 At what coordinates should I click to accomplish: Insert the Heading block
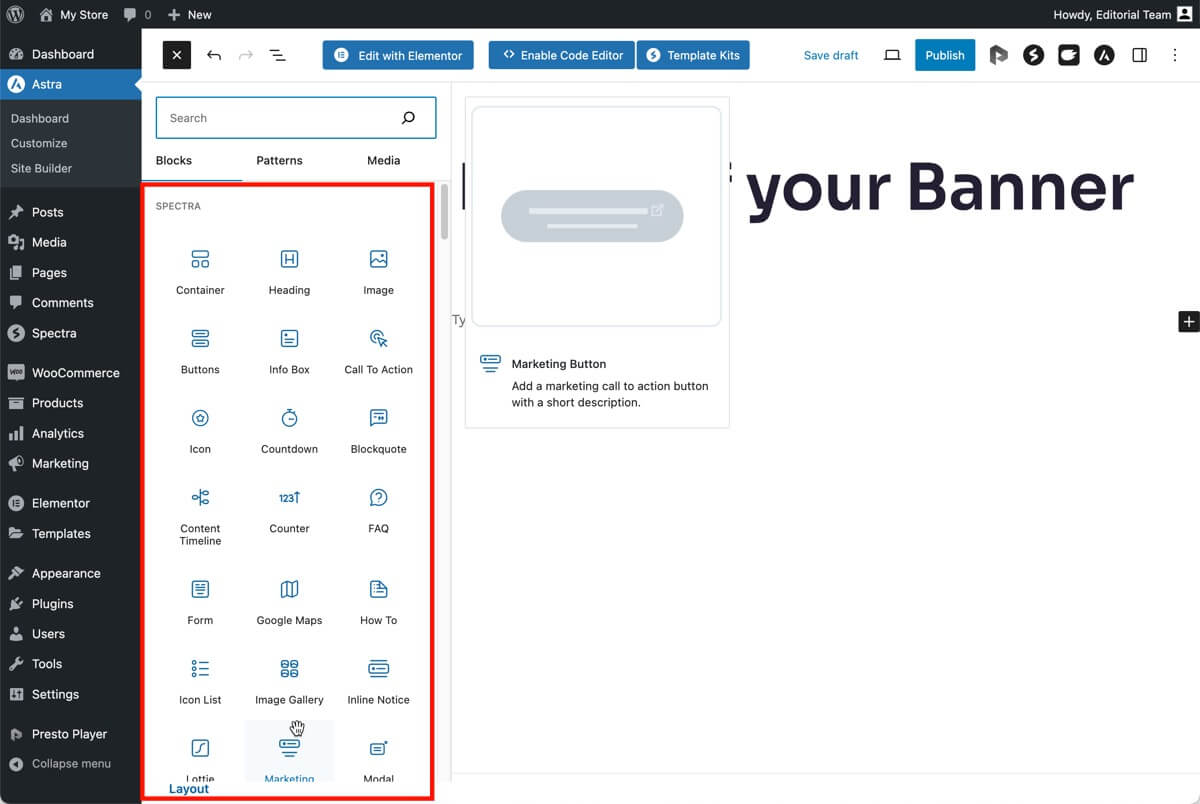(x=289, y=272)
